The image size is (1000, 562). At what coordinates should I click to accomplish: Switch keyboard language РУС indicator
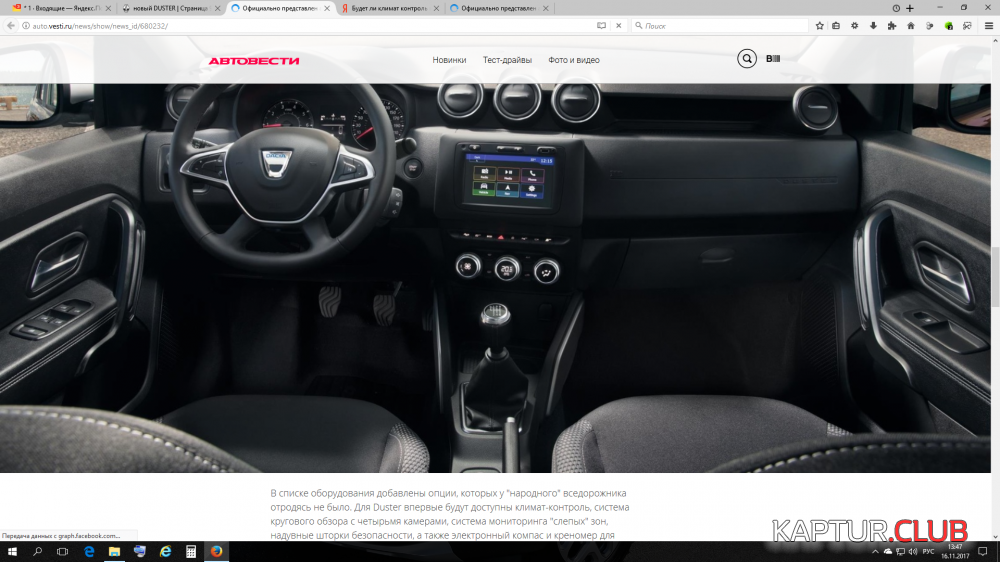(927, 551)
